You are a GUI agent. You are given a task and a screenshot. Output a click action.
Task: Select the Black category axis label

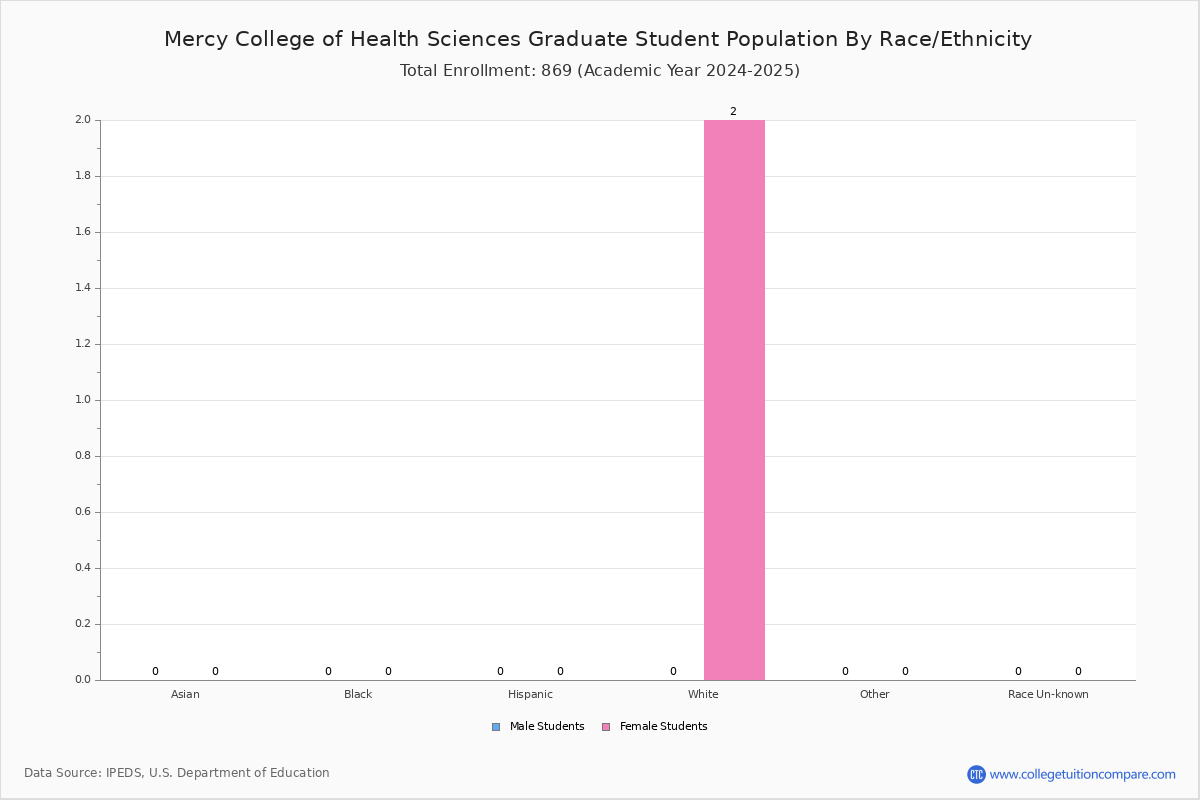pyautogui.click(x=358, y=694)
